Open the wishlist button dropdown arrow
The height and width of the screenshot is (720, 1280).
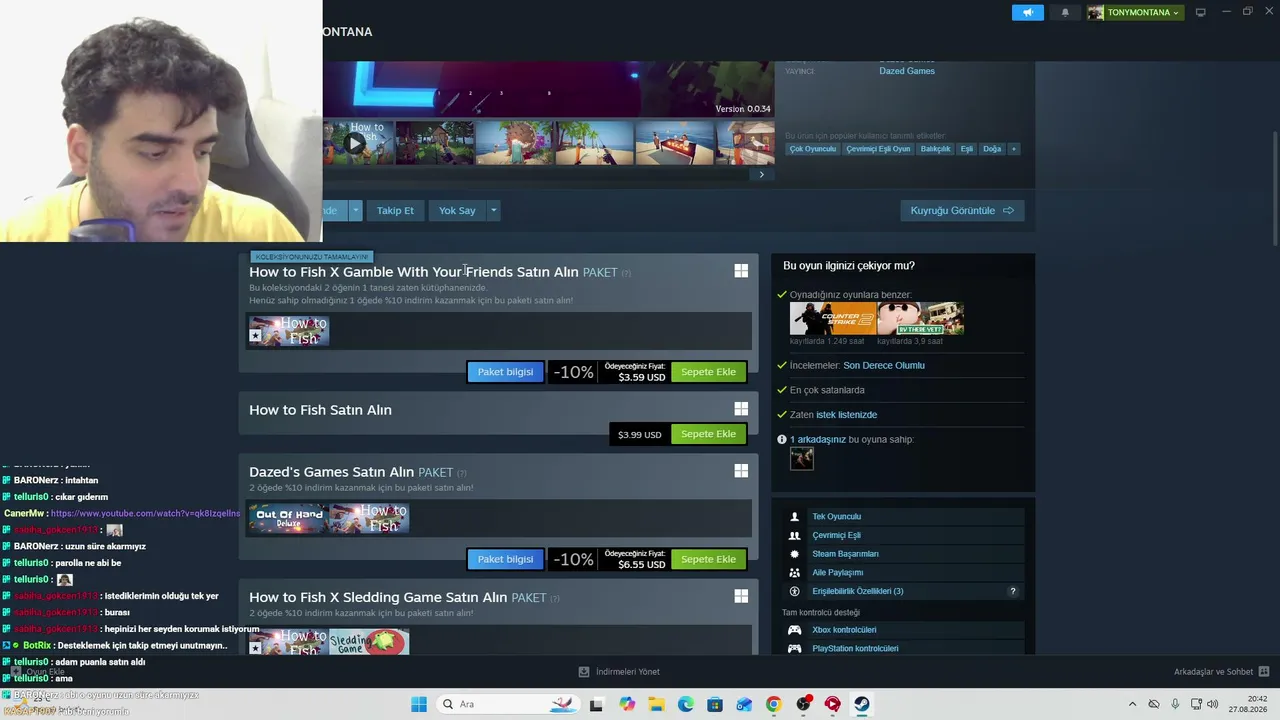[355, 210]
